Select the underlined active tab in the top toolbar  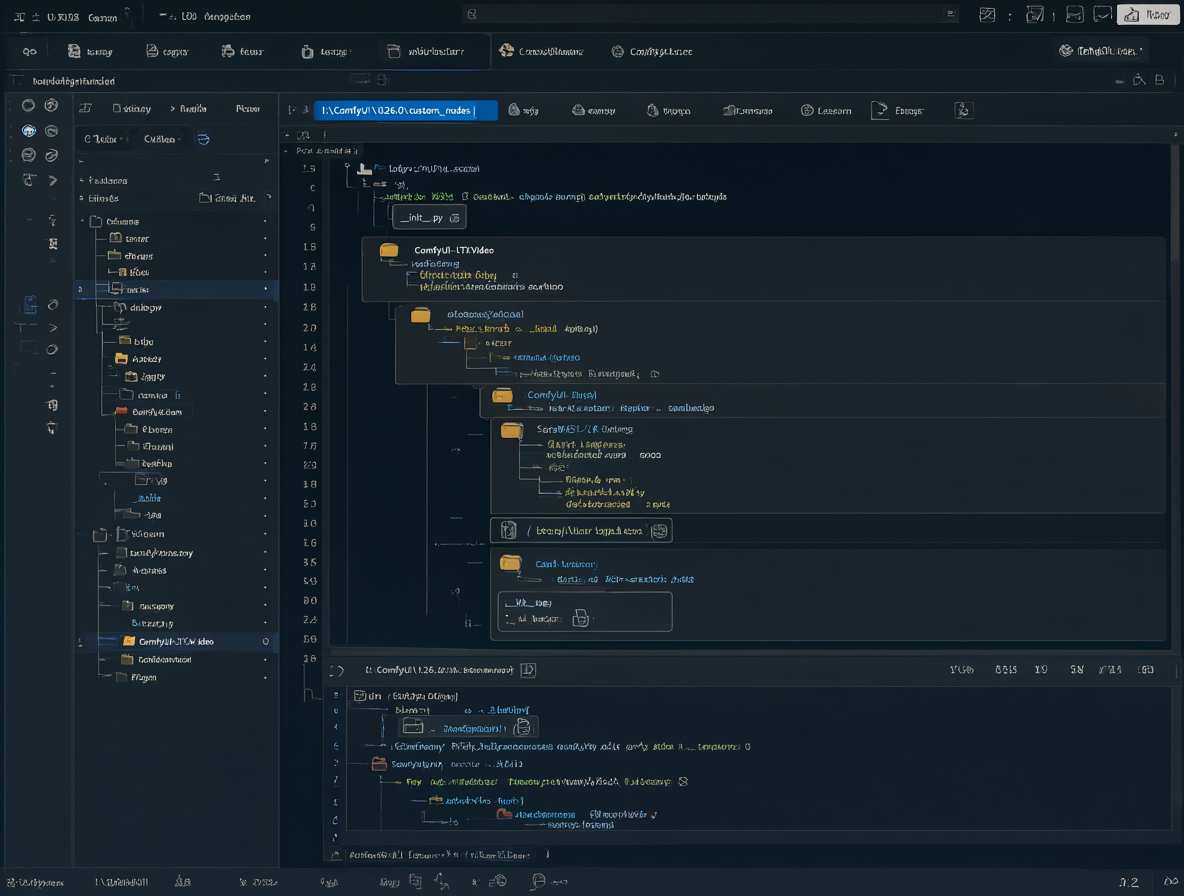[434, 51]
